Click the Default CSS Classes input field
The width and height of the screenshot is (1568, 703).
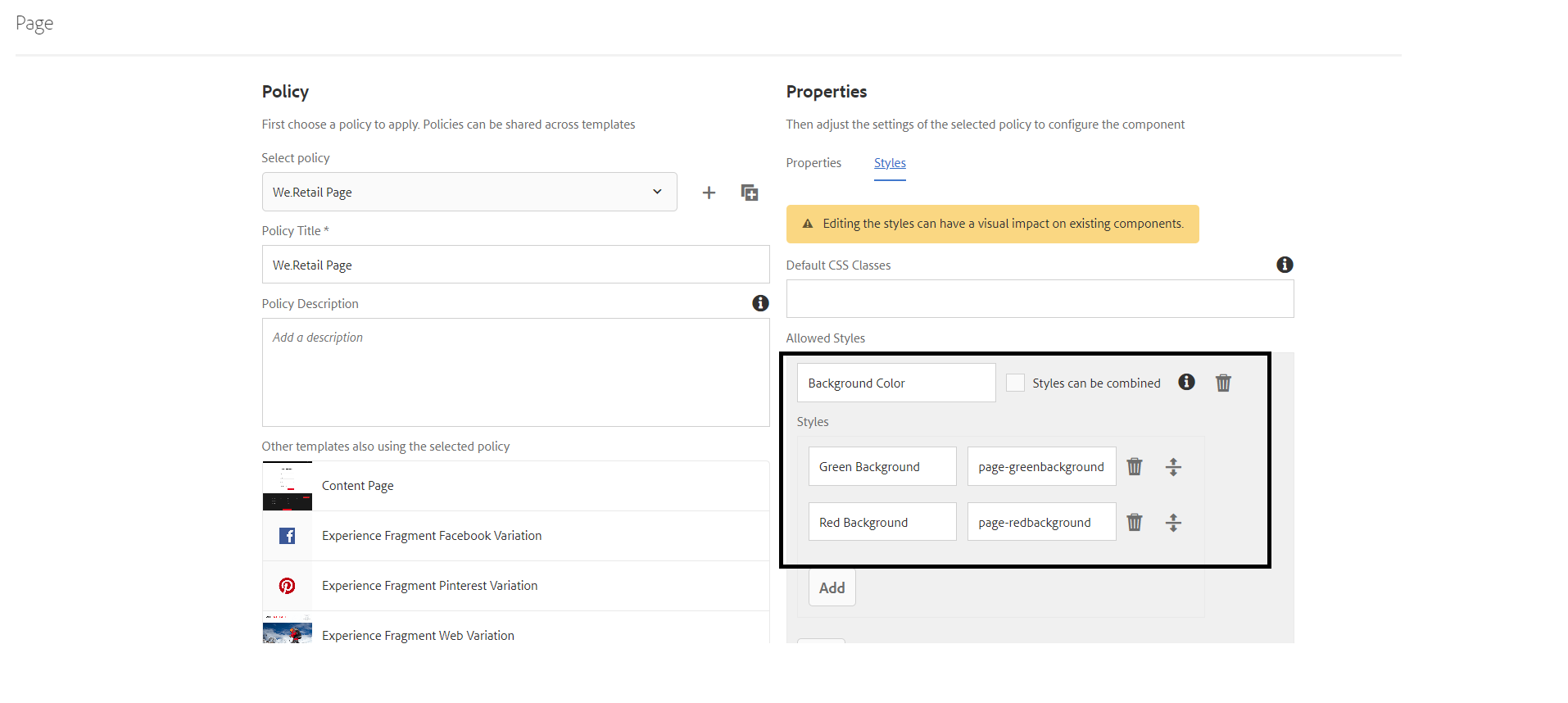1040,299
